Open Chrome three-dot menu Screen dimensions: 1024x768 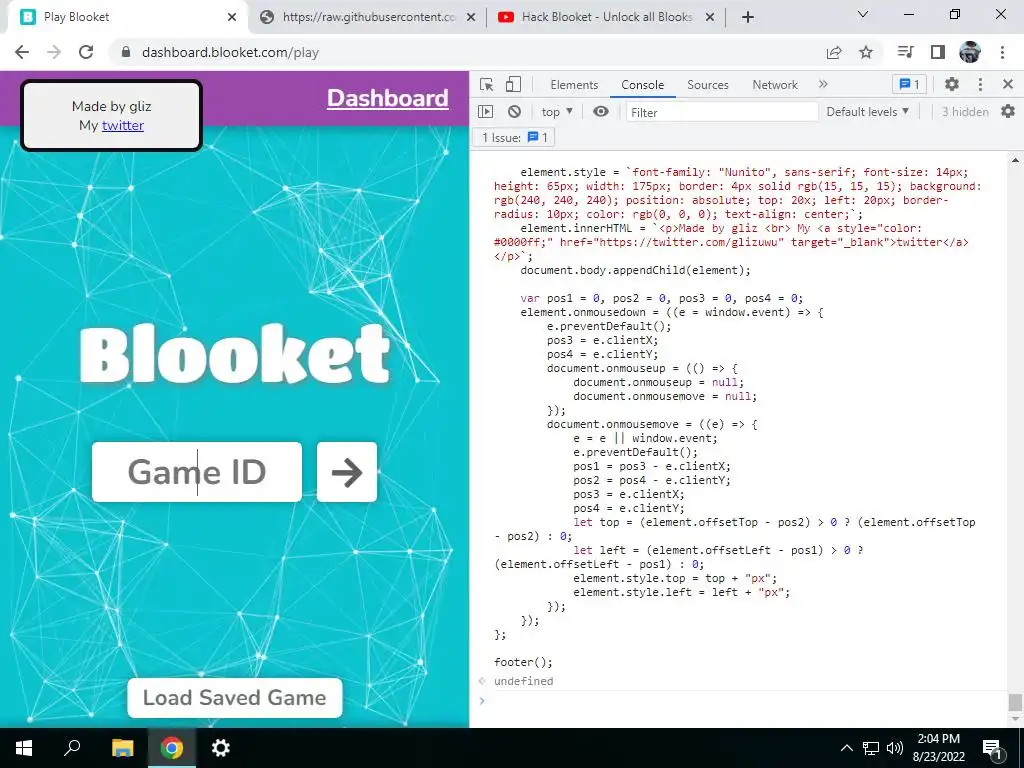point(1002,52)
